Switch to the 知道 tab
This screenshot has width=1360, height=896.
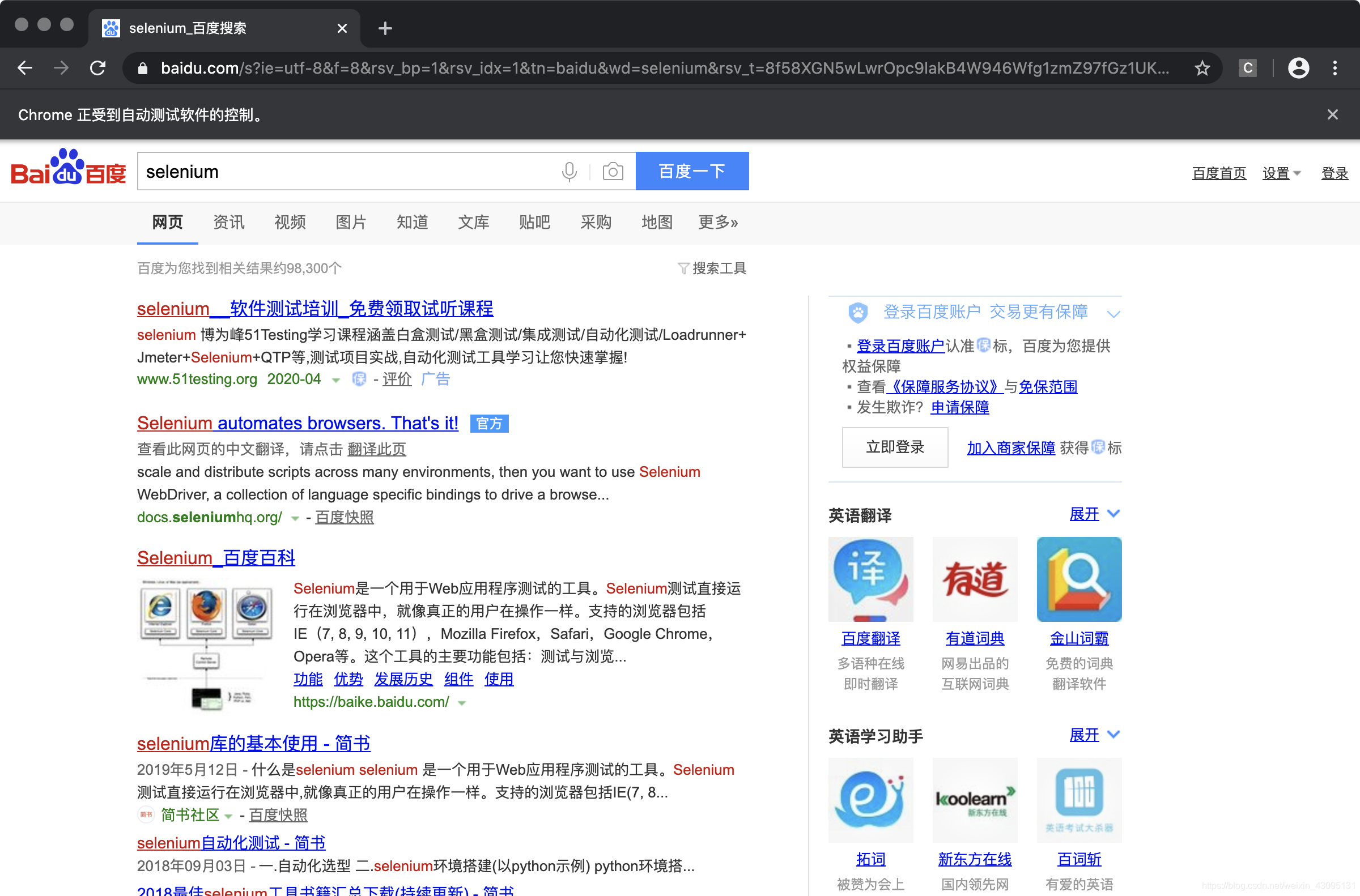pos(412,221)
